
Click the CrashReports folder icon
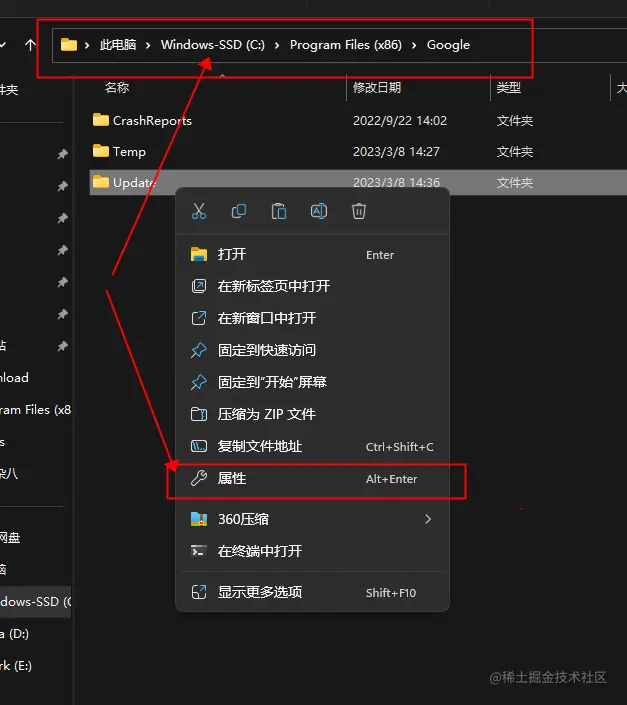(x=101, y=120)
